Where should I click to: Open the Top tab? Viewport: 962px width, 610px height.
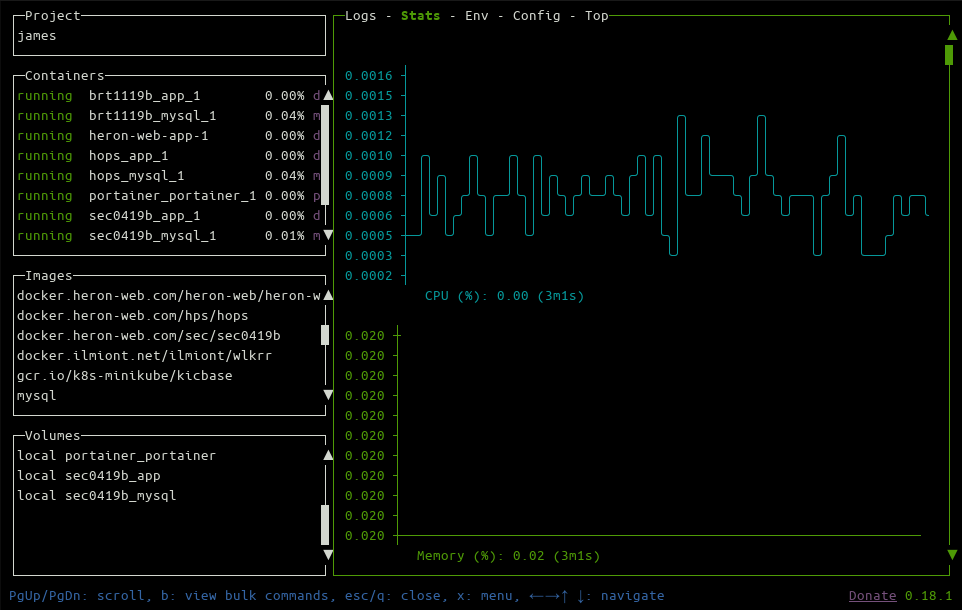point(596,15)
